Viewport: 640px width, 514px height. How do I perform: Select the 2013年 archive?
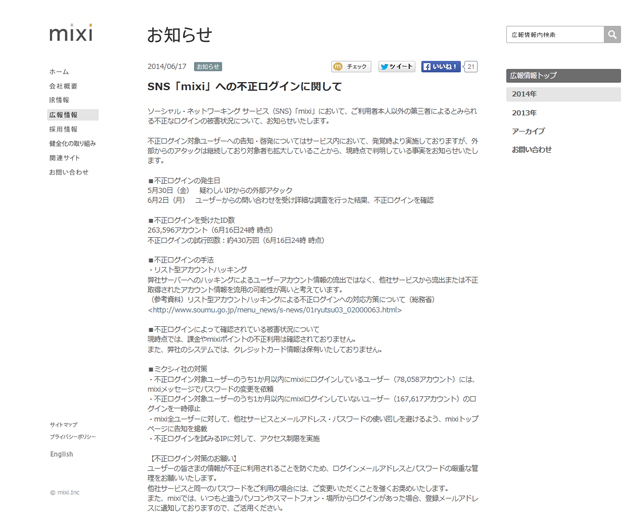pos(524,113)
